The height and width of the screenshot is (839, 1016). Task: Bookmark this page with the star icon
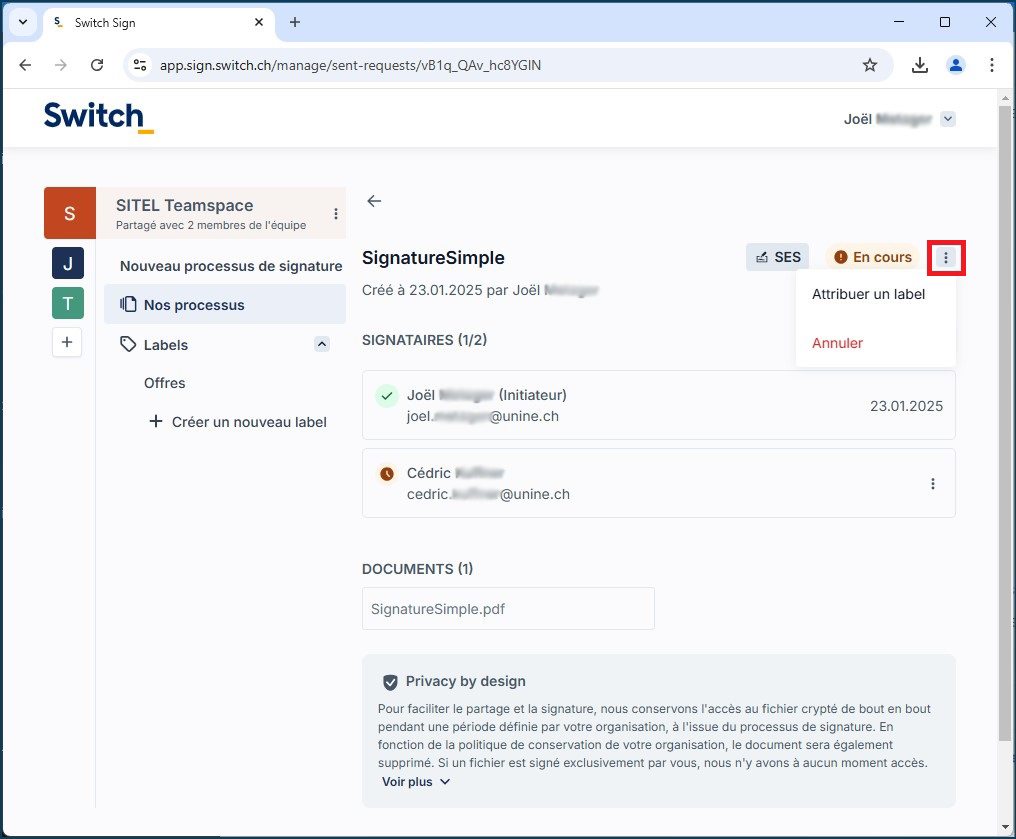pos(870,65)
